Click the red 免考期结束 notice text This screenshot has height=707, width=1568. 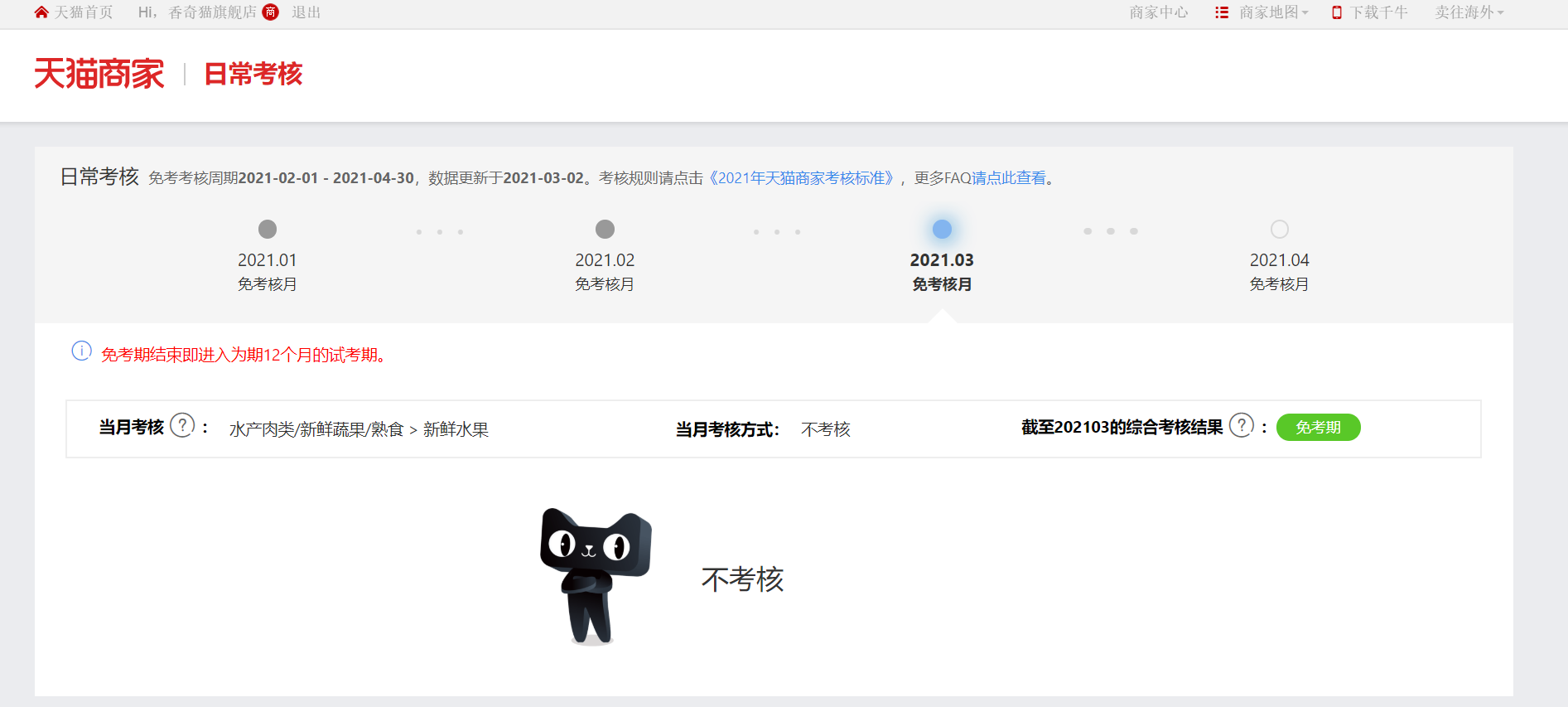pos(244,355)
